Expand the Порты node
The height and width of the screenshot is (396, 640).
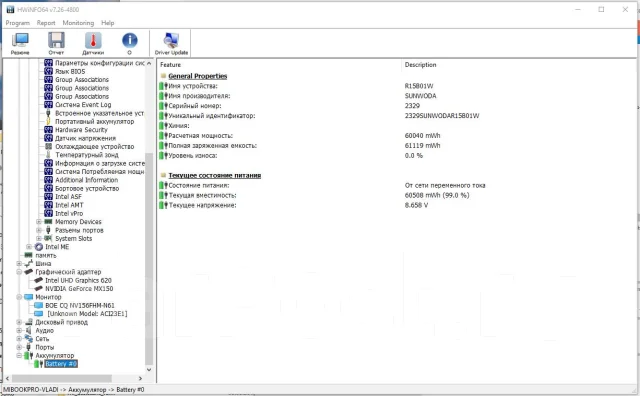point(19,347)
